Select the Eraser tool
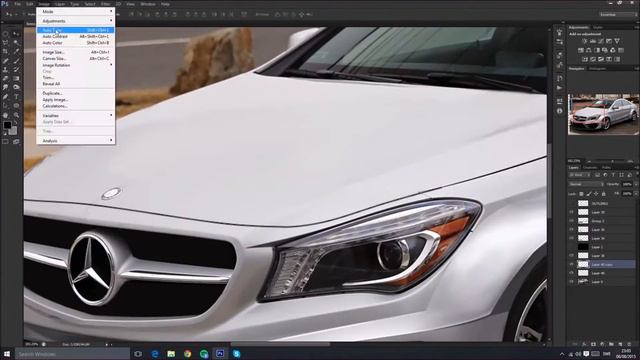This screenshot has height=360, width=640. coord(6,79)
